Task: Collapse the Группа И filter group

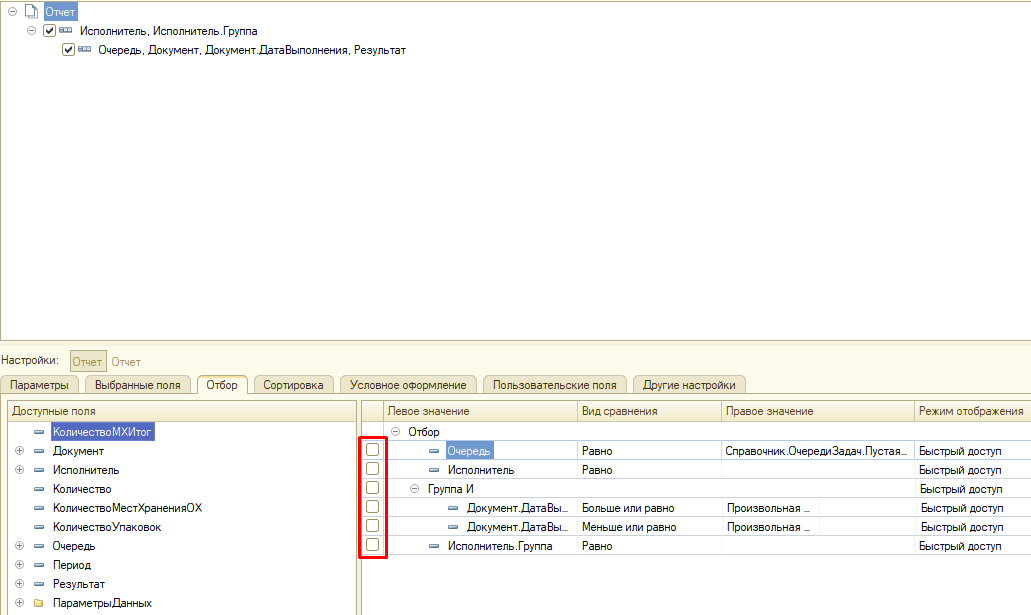Action: [415, 489]
